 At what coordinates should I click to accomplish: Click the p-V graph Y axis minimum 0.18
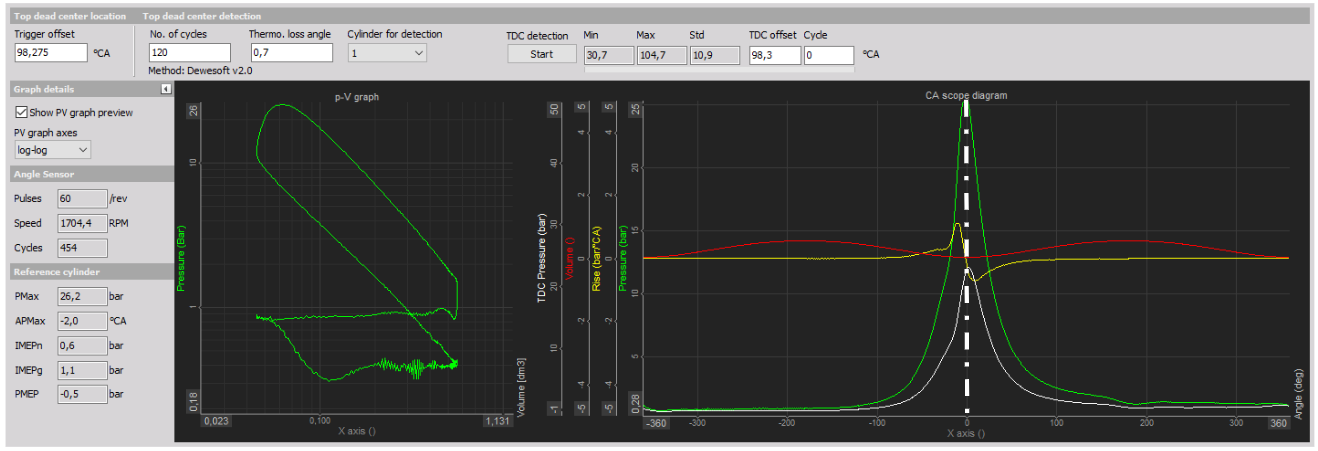pyautogui.click(x=193, y=401)
